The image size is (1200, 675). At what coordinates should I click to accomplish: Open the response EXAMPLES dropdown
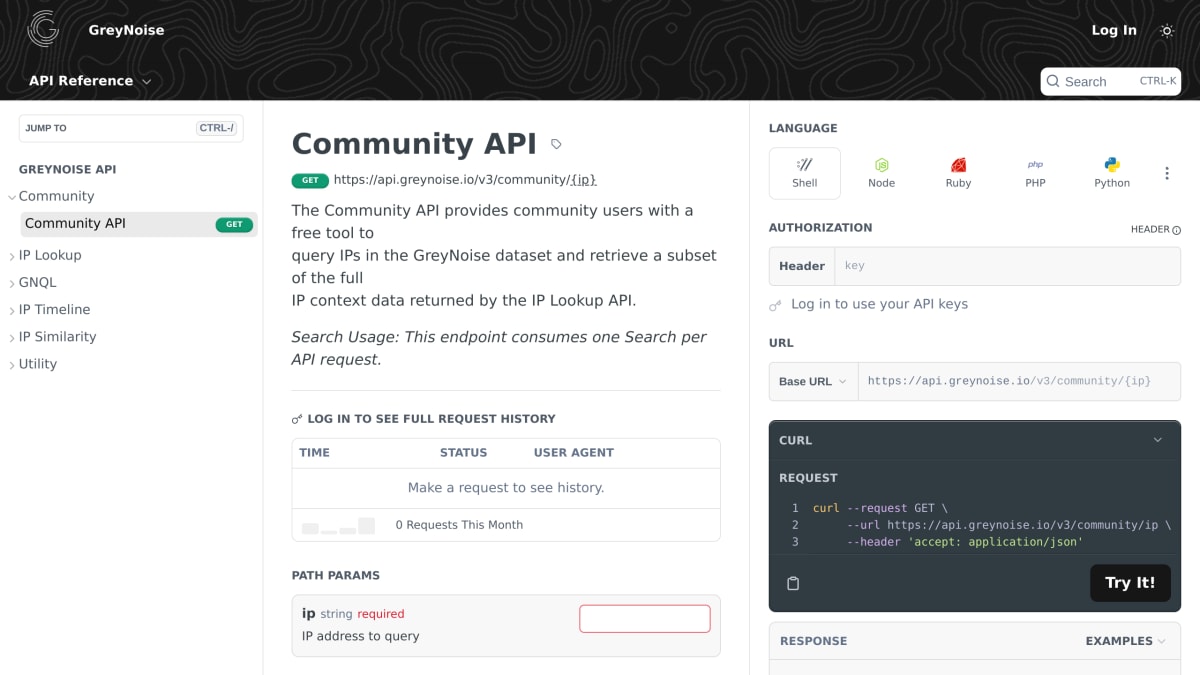coord(1126,641)
